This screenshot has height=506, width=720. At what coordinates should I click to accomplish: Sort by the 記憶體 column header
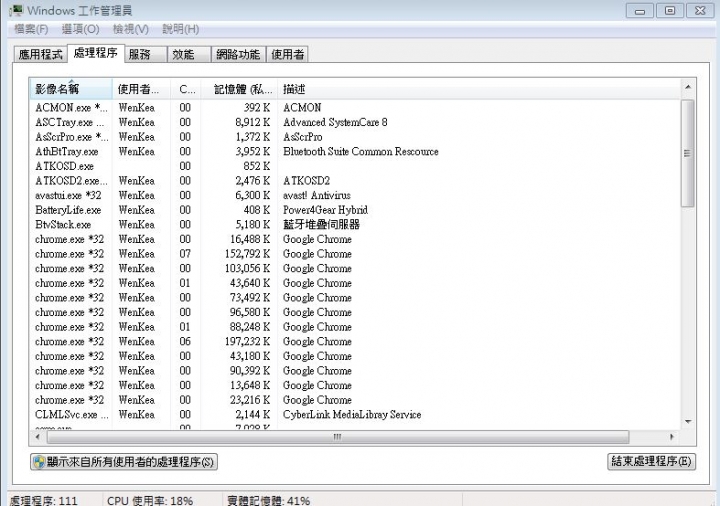pos(239,89)
